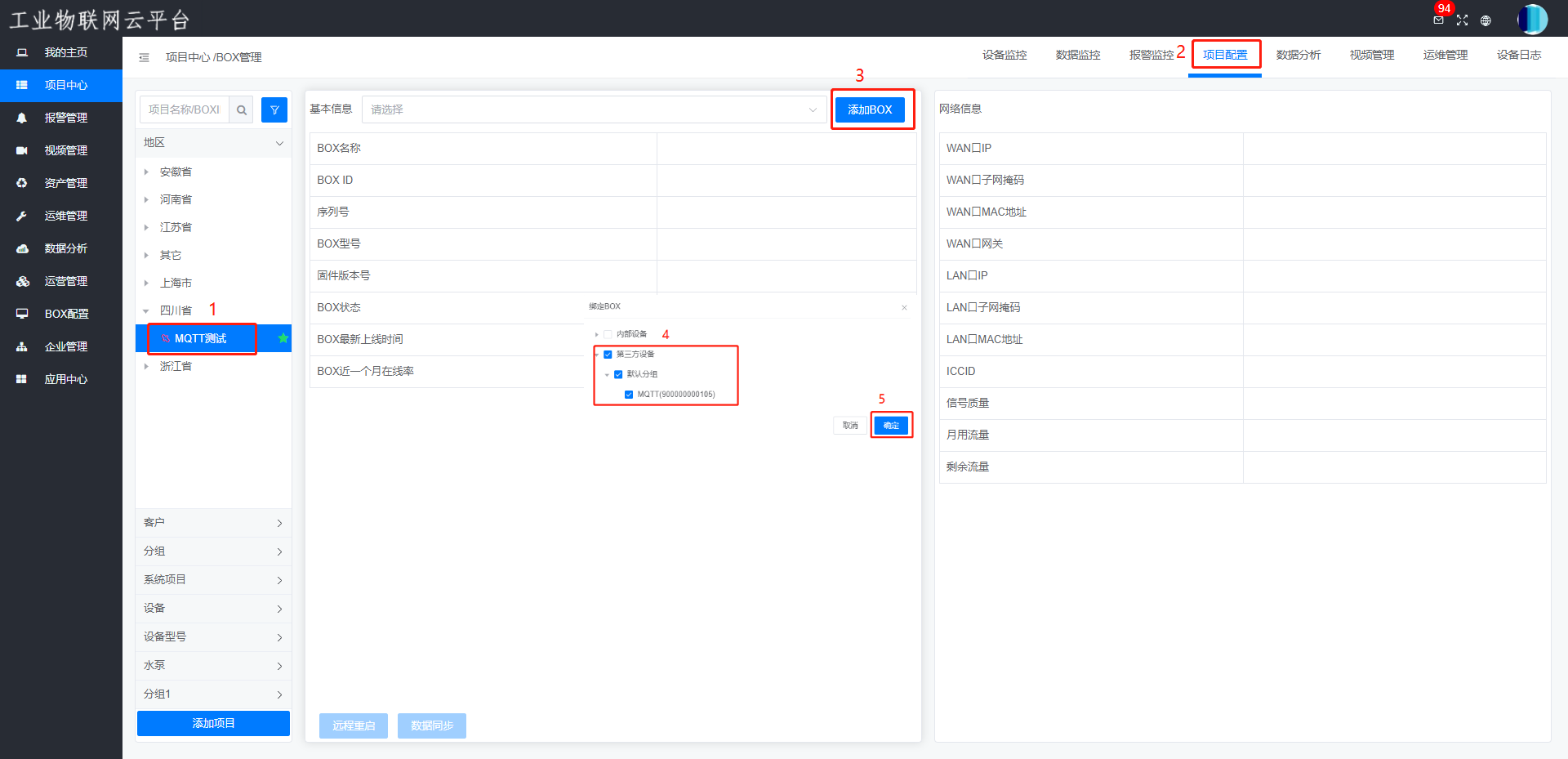Open the 基本信息 请选择 dropdown

coord(594,109)
